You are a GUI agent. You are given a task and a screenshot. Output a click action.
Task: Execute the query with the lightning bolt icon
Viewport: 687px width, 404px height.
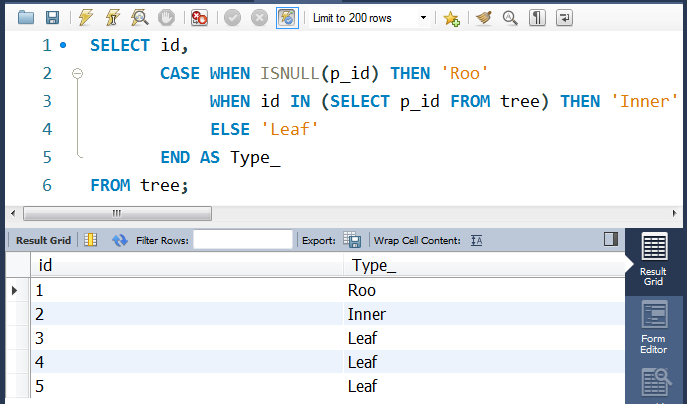point(86,18)
